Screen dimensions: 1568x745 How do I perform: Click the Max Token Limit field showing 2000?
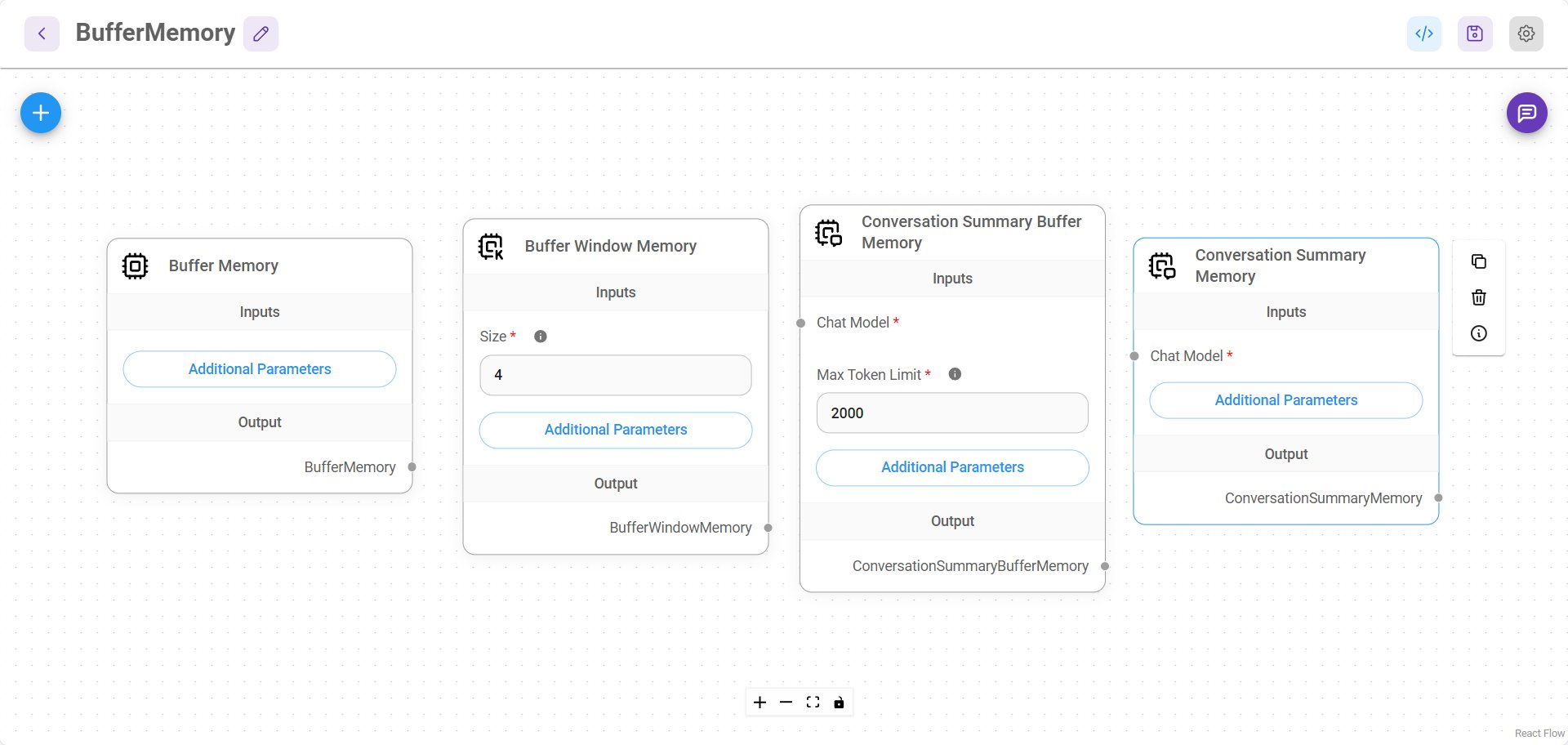pos(952,413)
